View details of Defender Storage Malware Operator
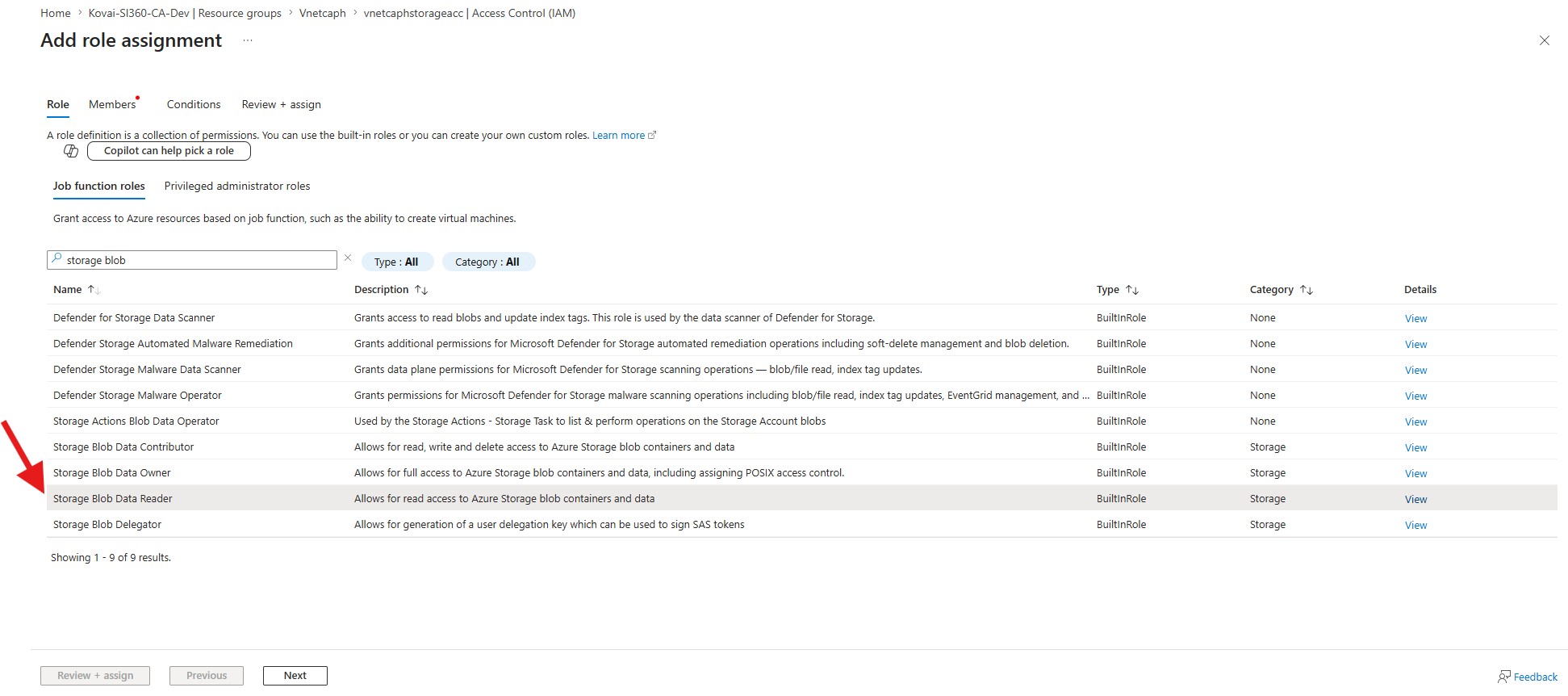 1415,396
